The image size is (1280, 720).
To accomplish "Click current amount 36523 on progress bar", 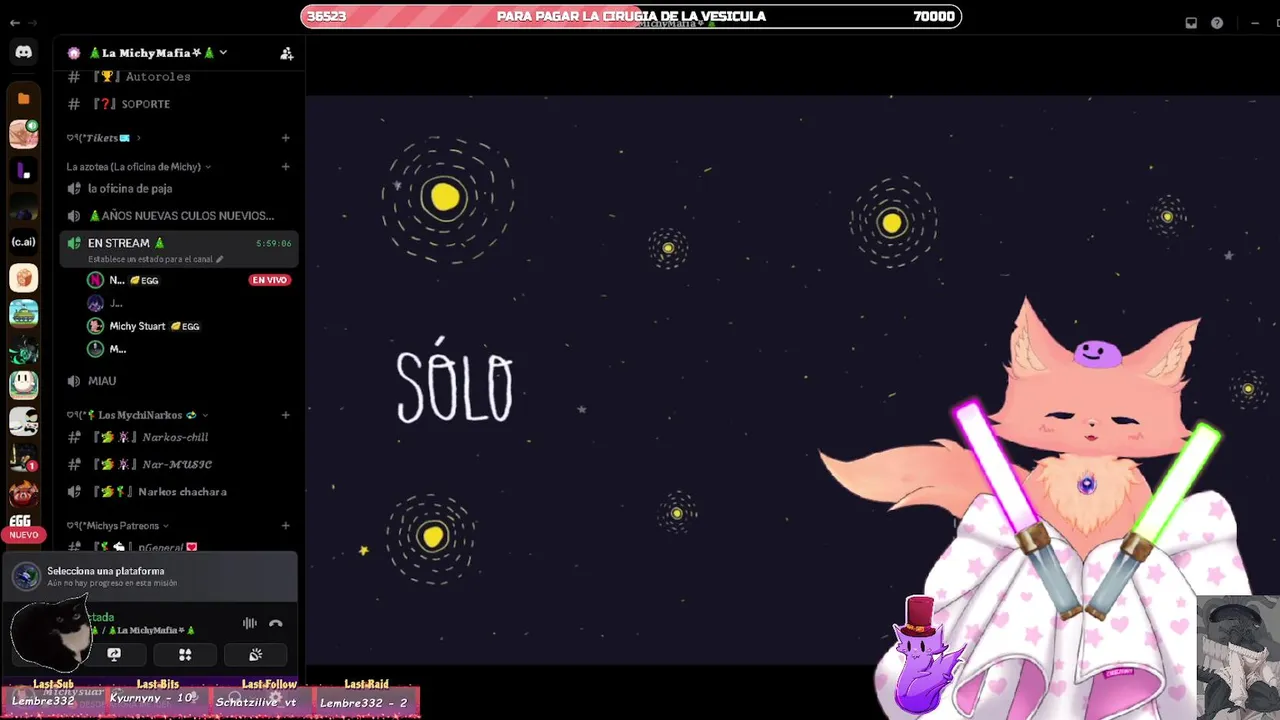I will (x=327, y=16).
